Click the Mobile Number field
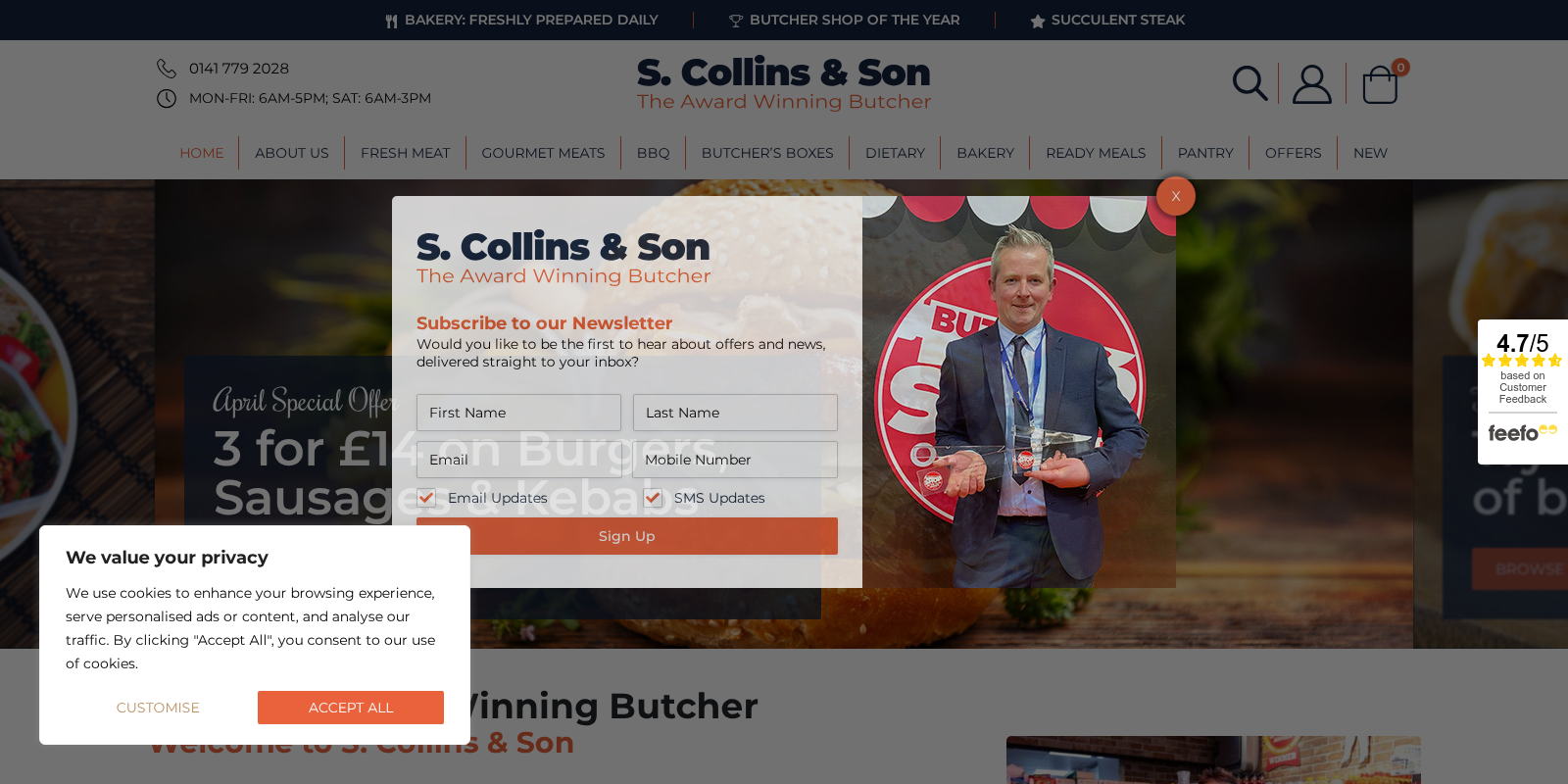 735,460
